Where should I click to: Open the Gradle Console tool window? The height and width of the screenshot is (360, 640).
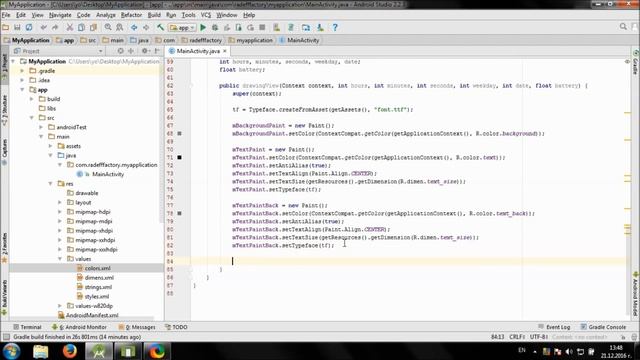(603, 327)
